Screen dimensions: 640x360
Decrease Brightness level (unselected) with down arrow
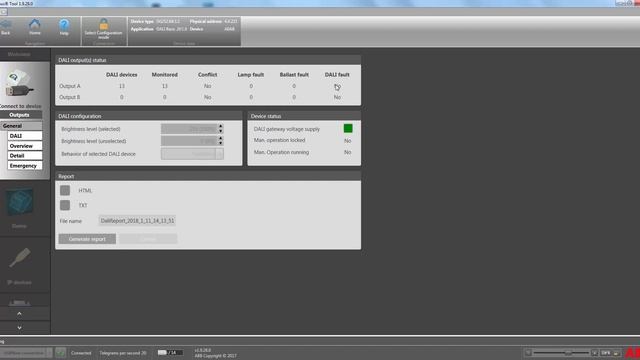click(220, 143)
